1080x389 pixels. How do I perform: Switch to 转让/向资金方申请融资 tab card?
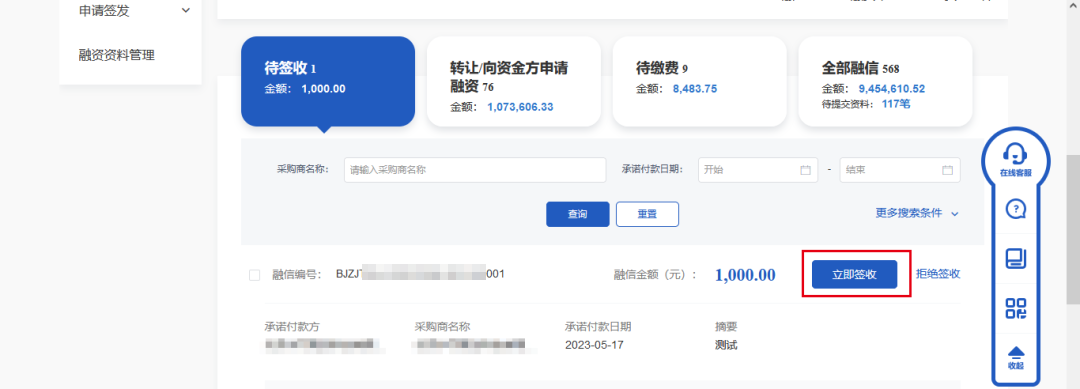click(513, 81)
